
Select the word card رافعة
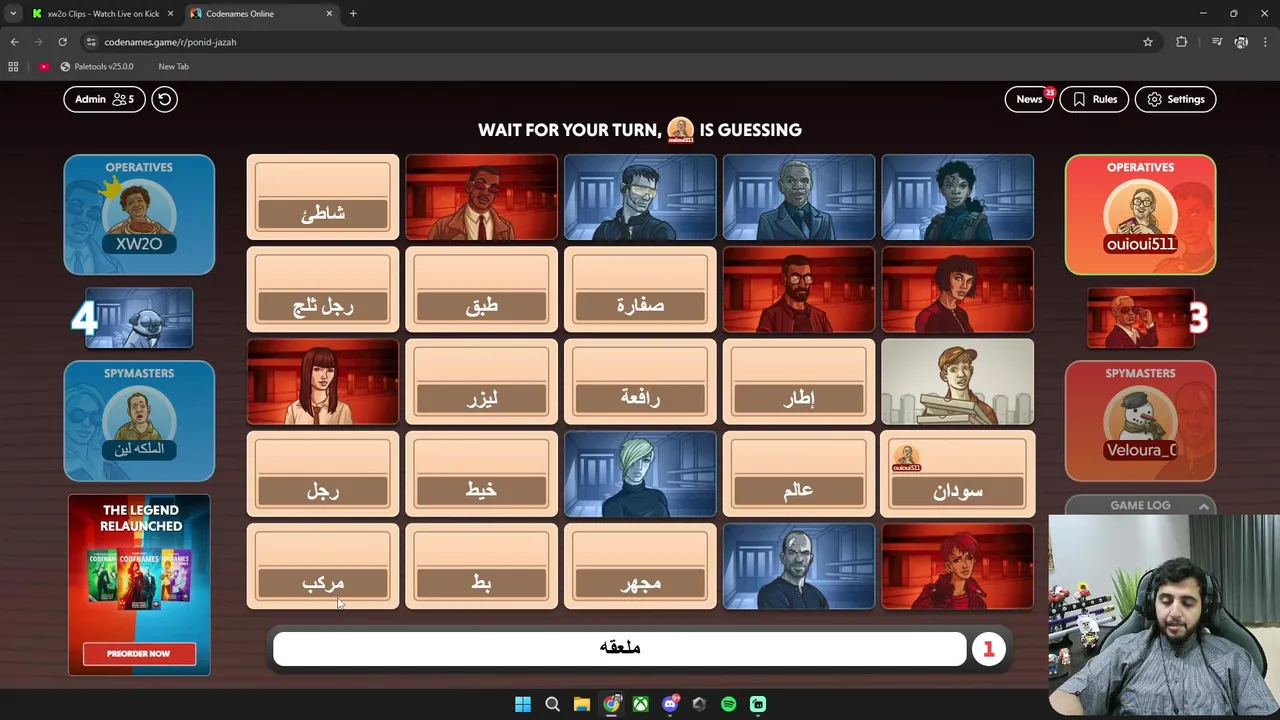[640, 382]
